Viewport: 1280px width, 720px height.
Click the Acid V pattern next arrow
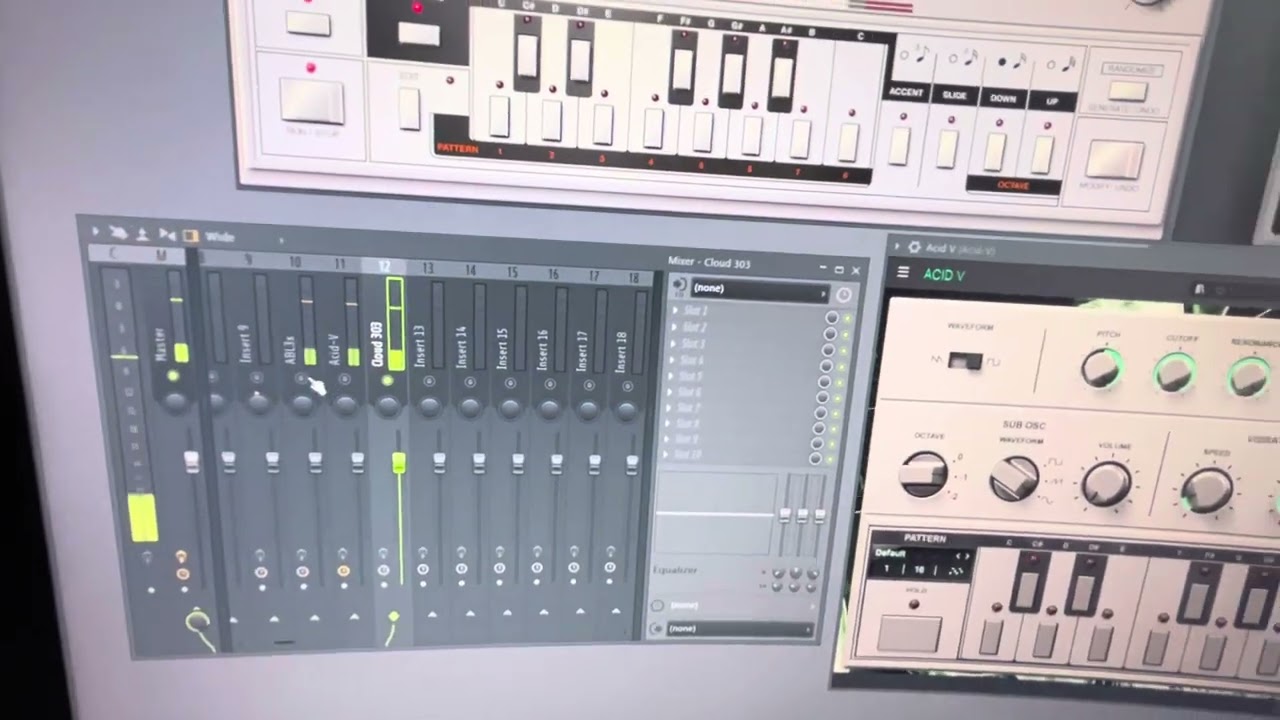[x=967, y=554]
